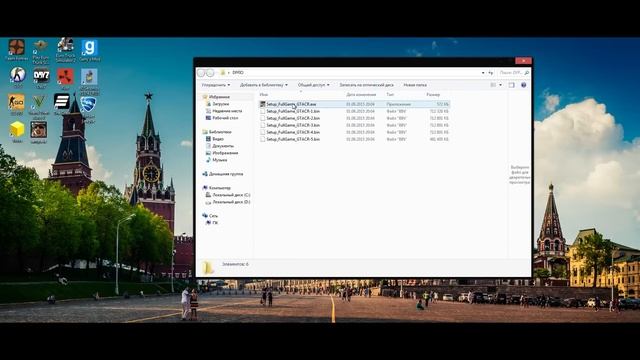640x360 pixels.
Task: Click the folder icon in address bar
Action: pyautogui.click(x=222, y=72)
